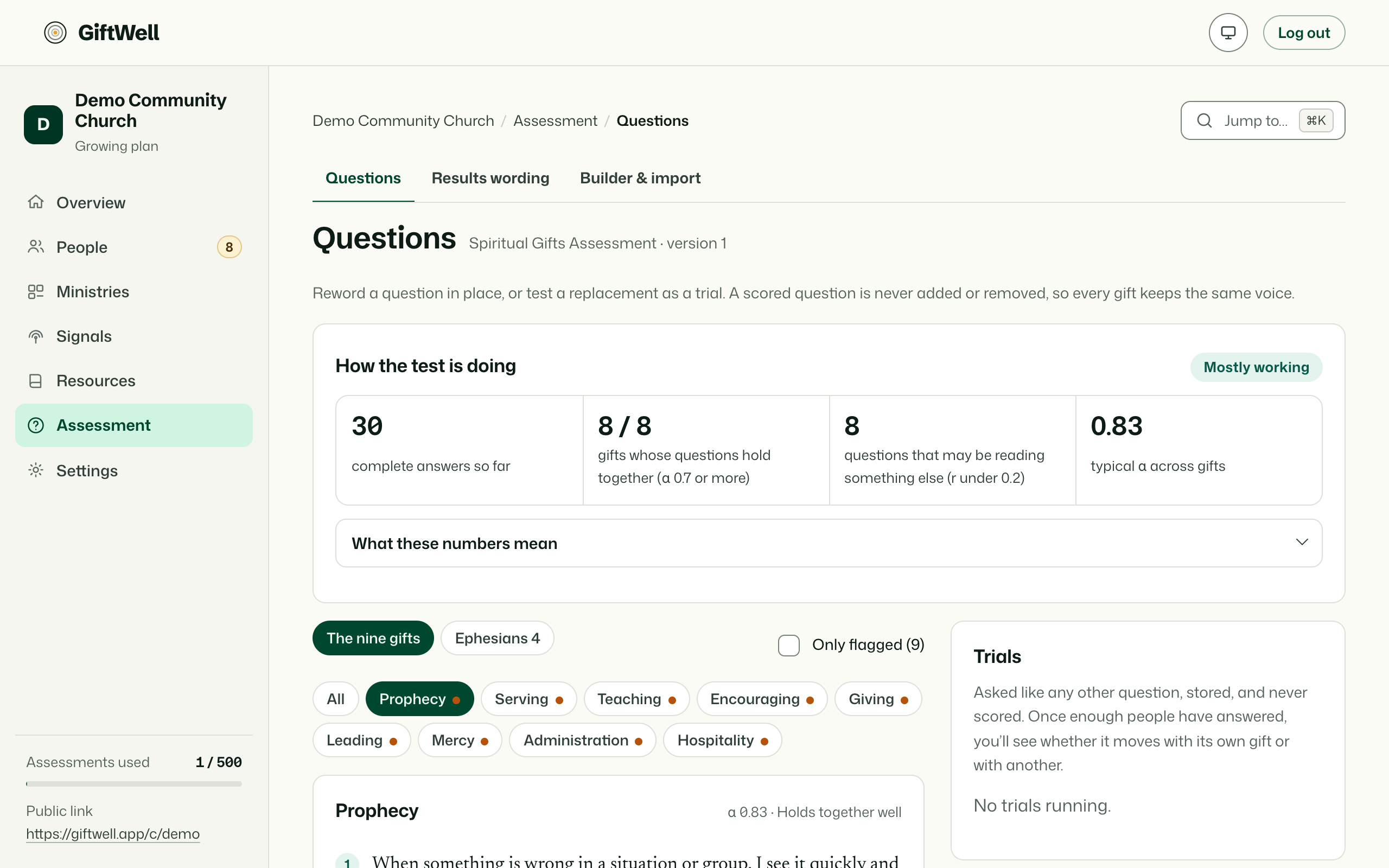Screen dimensions: 1389x868
Task: Expand What these numbers mean section
Action: [829, 543]
